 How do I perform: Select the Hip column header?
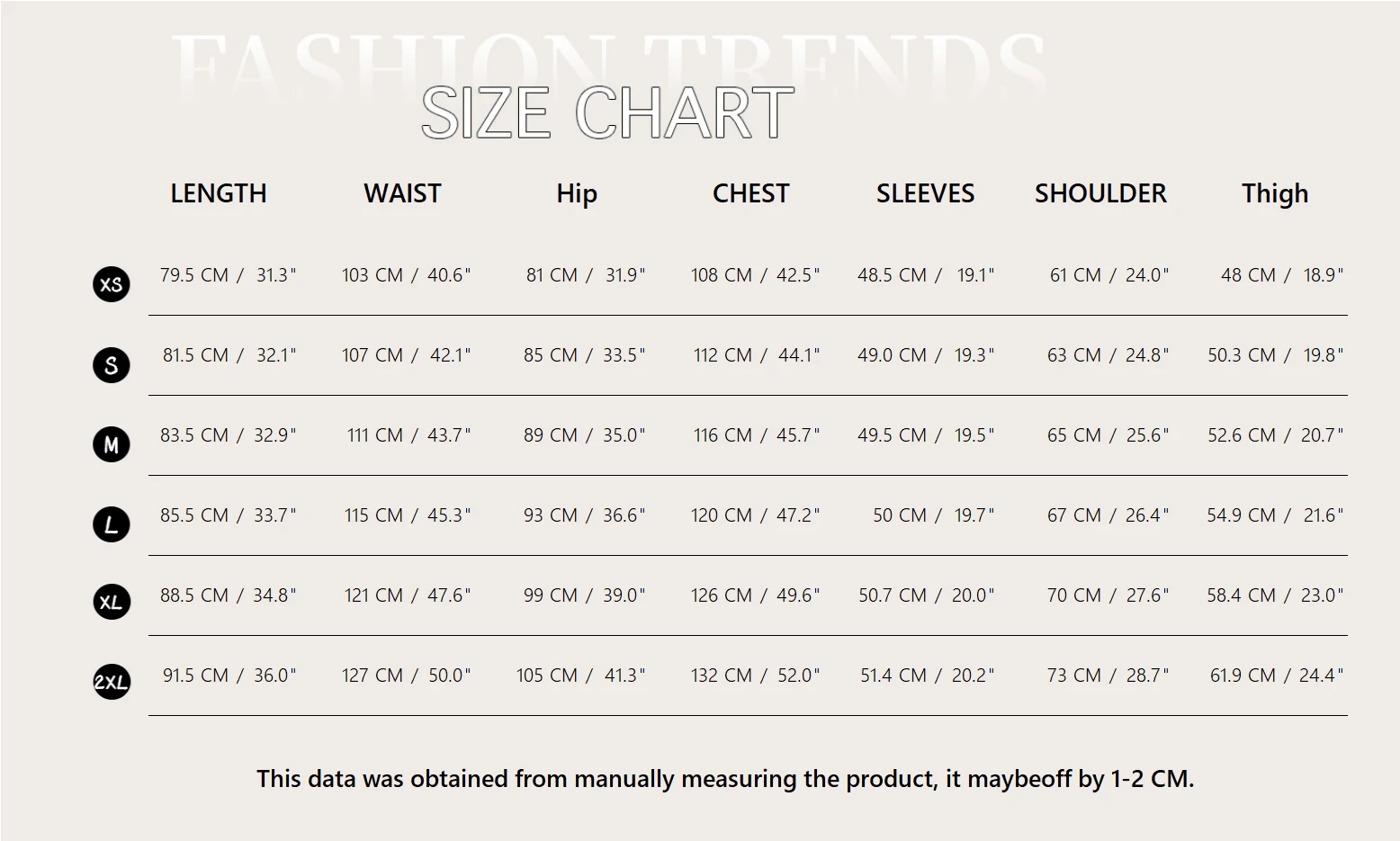(577, 193)
